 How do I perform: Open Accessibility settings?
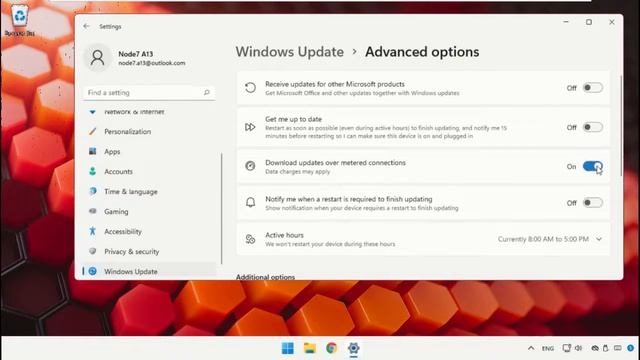[149, 231]
